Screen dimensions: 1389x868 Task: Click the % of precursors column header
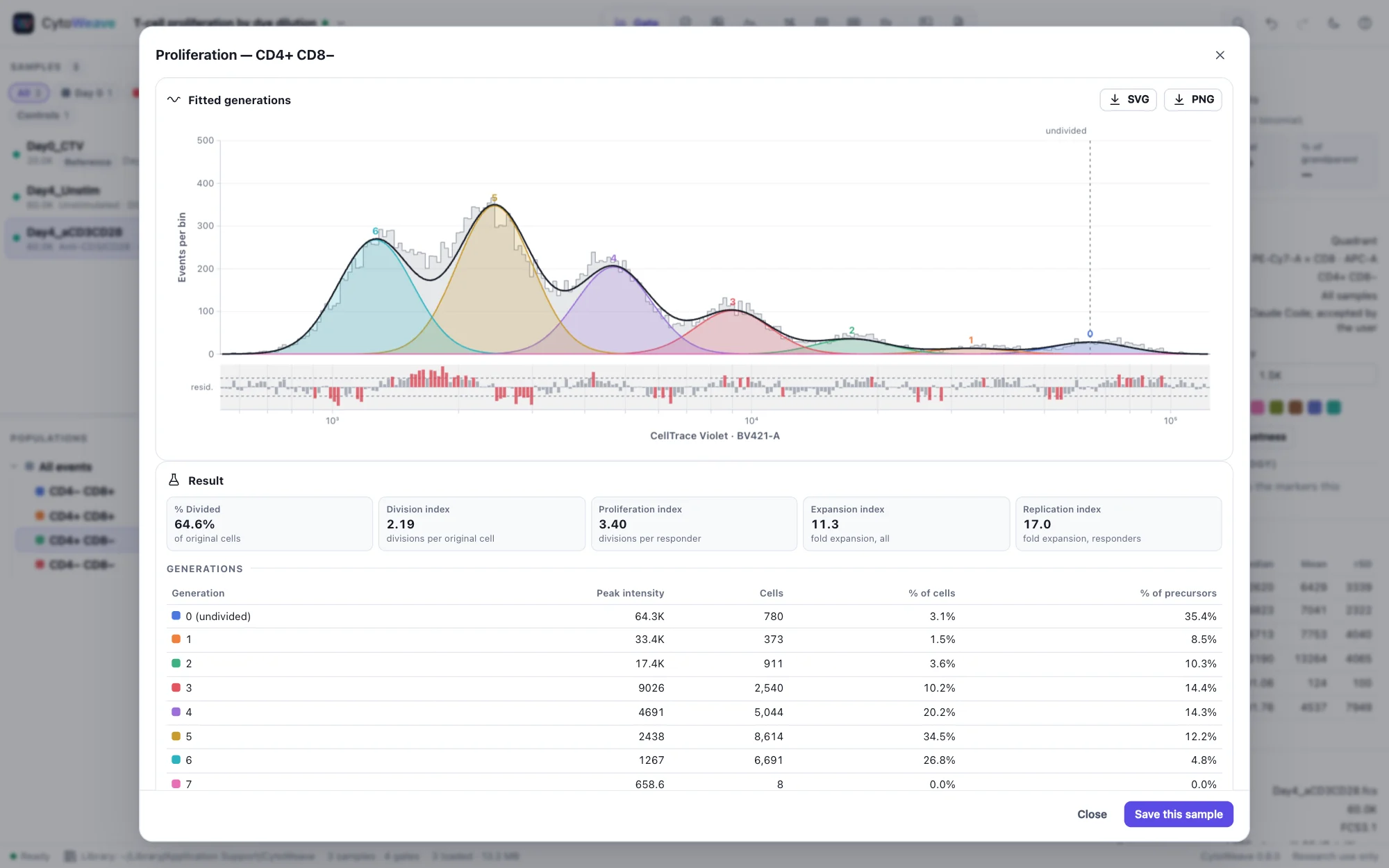click(1178, 593)
